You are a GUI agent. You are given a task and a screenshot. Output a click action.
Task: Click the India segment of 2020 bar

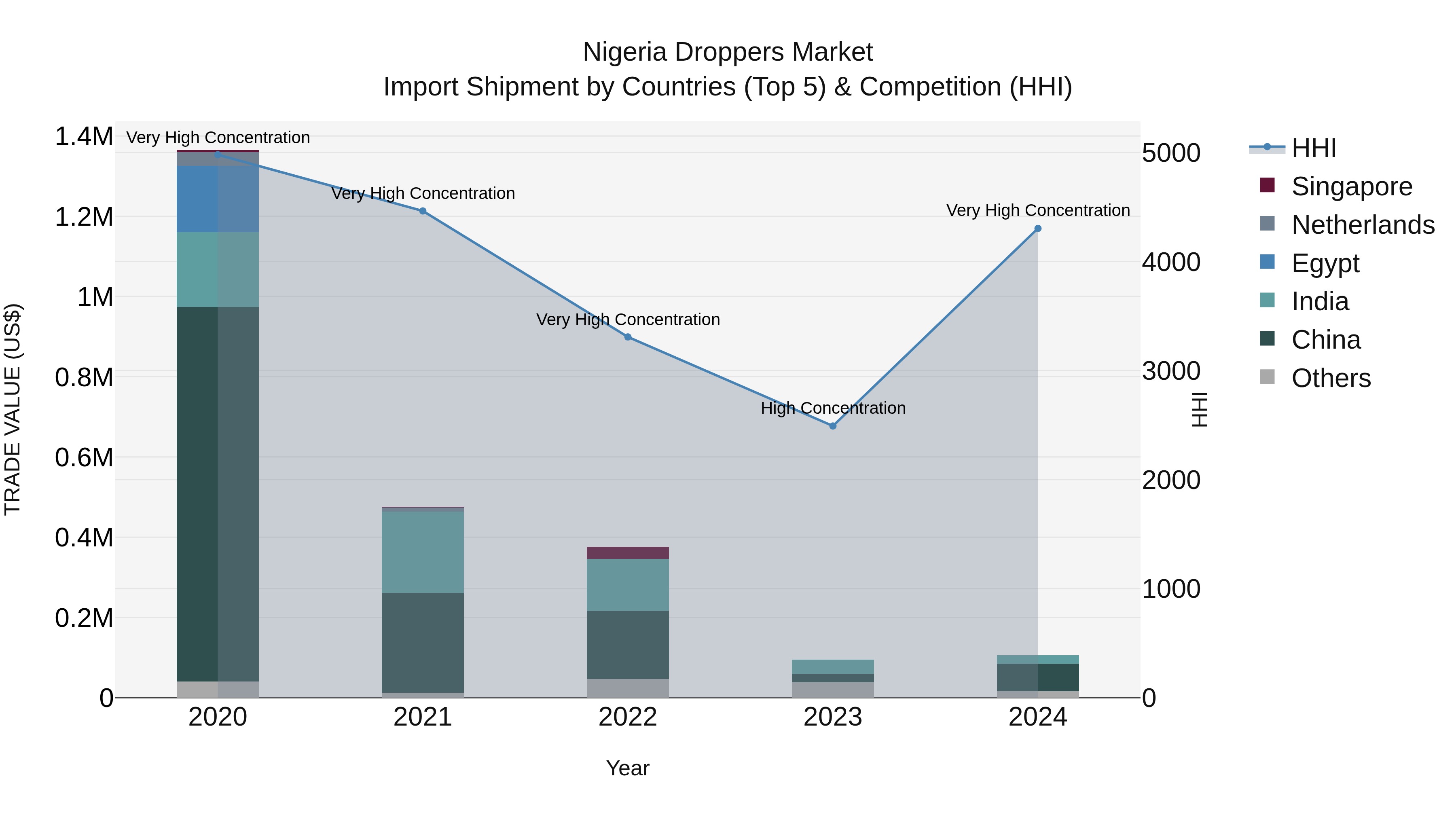[x=218, y=270]
